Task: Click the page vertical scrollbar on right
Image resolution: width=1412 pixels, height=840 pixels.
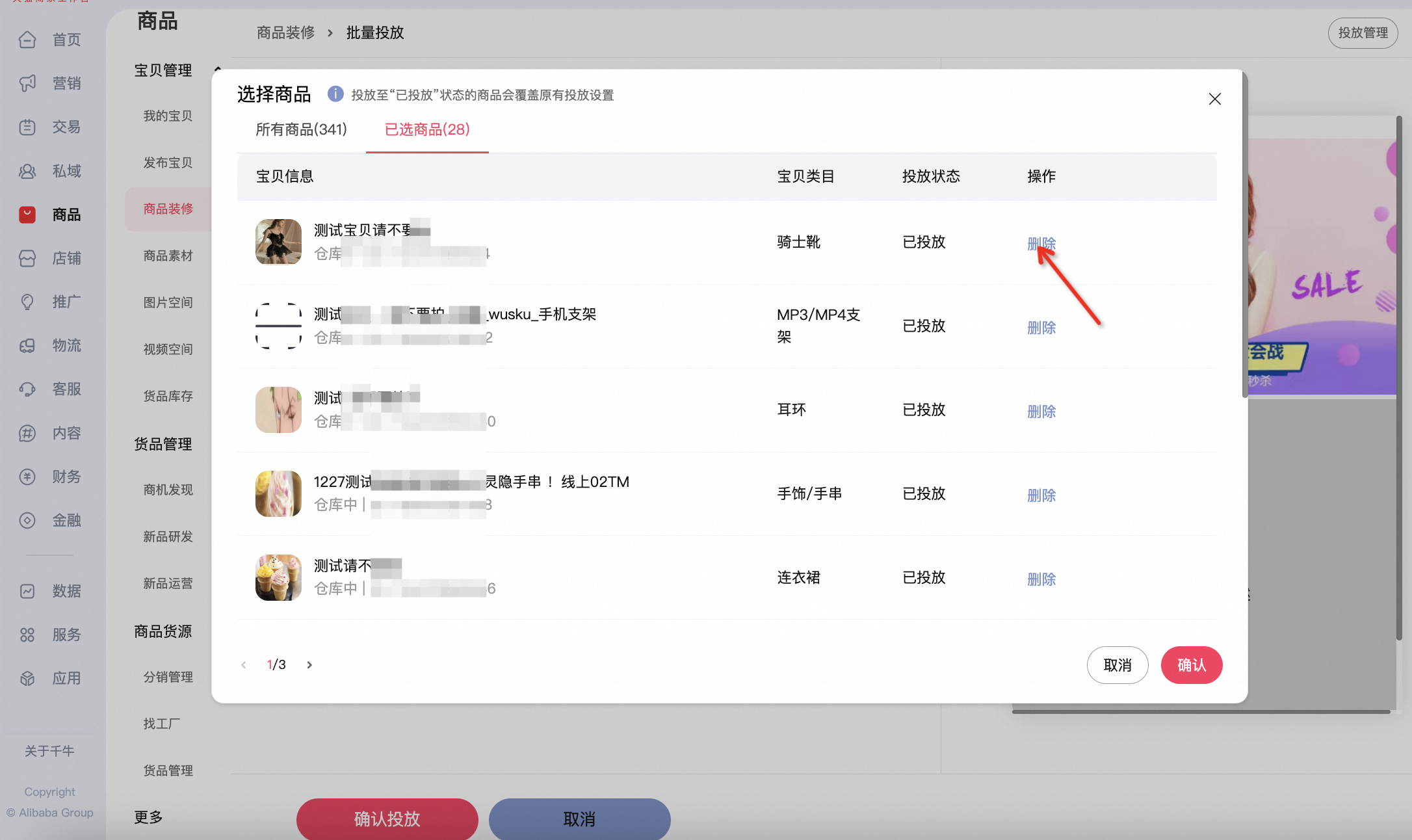Action: coord(1400,377)
